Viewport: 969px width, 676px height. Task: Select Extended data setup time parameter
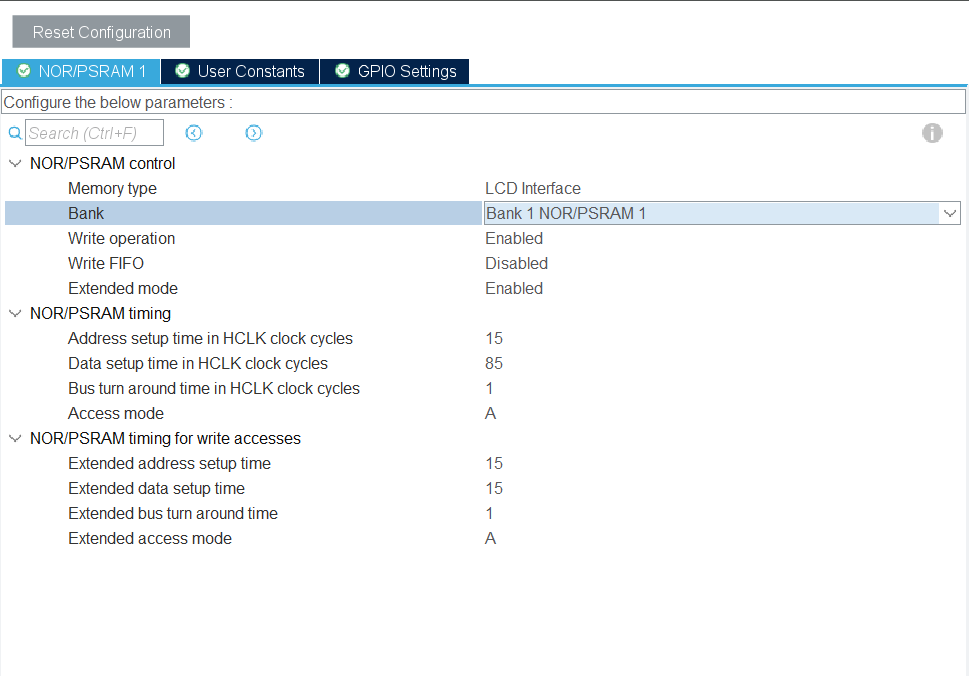156,489
